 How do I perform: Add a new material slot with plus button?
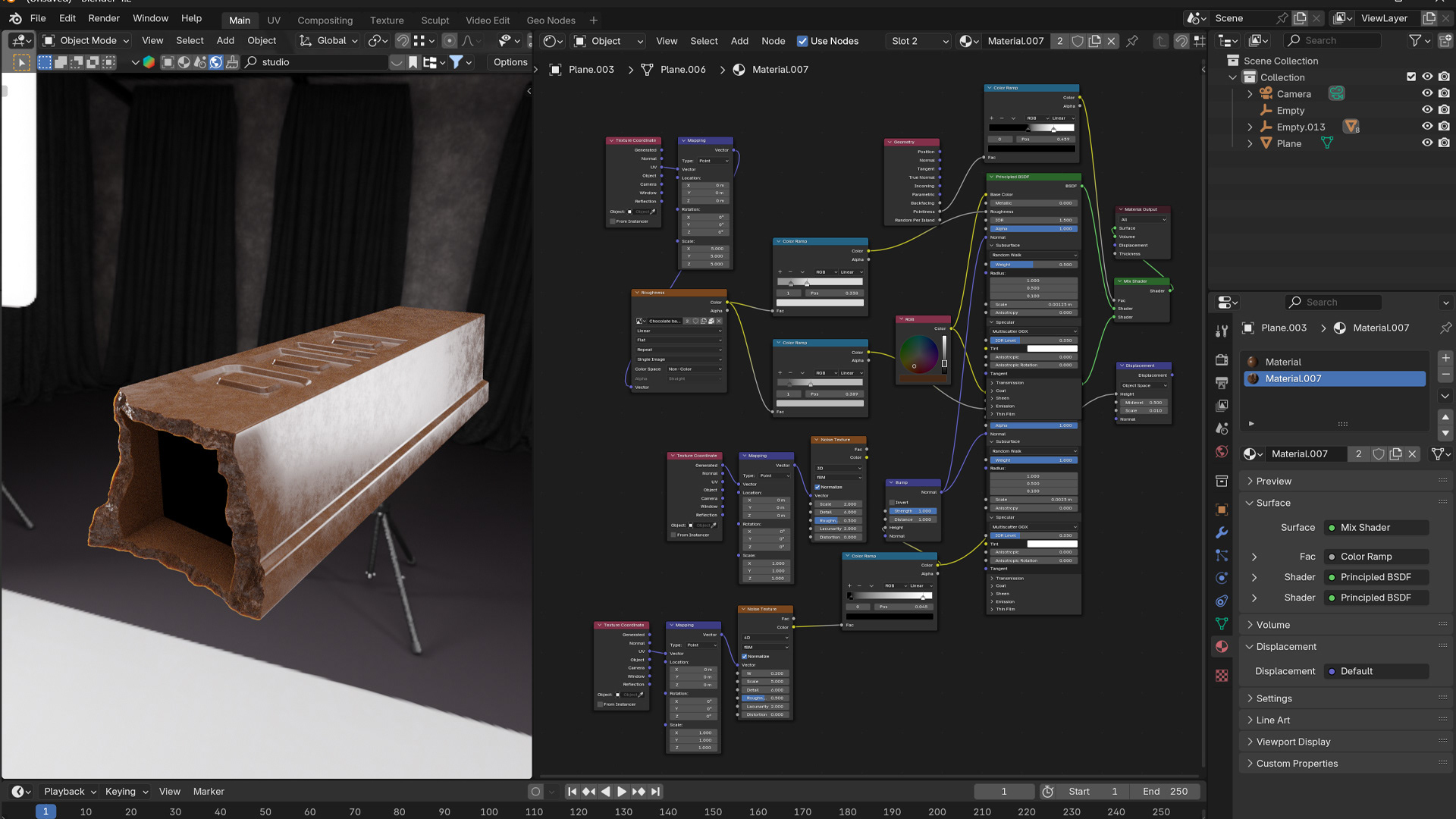(1445, 358)
